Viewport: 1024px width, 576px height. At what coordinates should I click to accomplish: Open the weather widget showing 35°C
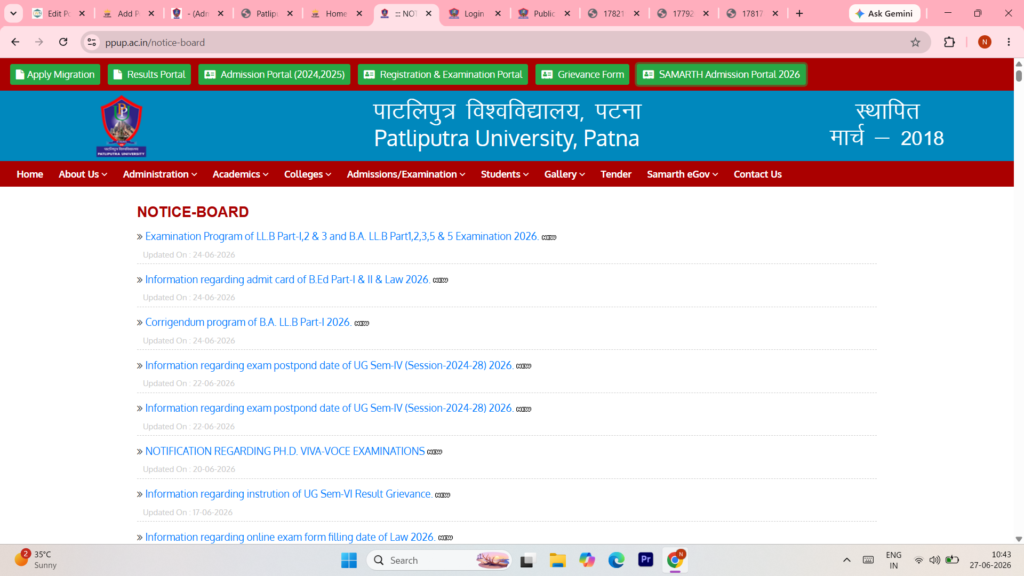pos(37,560)
